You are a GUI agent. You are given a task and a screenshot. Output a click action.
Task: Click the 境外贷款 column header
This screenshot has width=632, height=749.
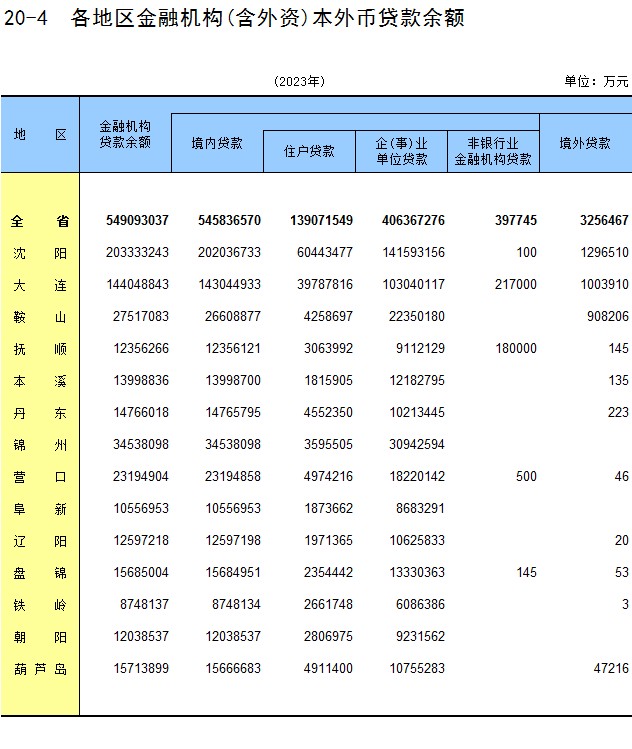click(x=586, y=143)
